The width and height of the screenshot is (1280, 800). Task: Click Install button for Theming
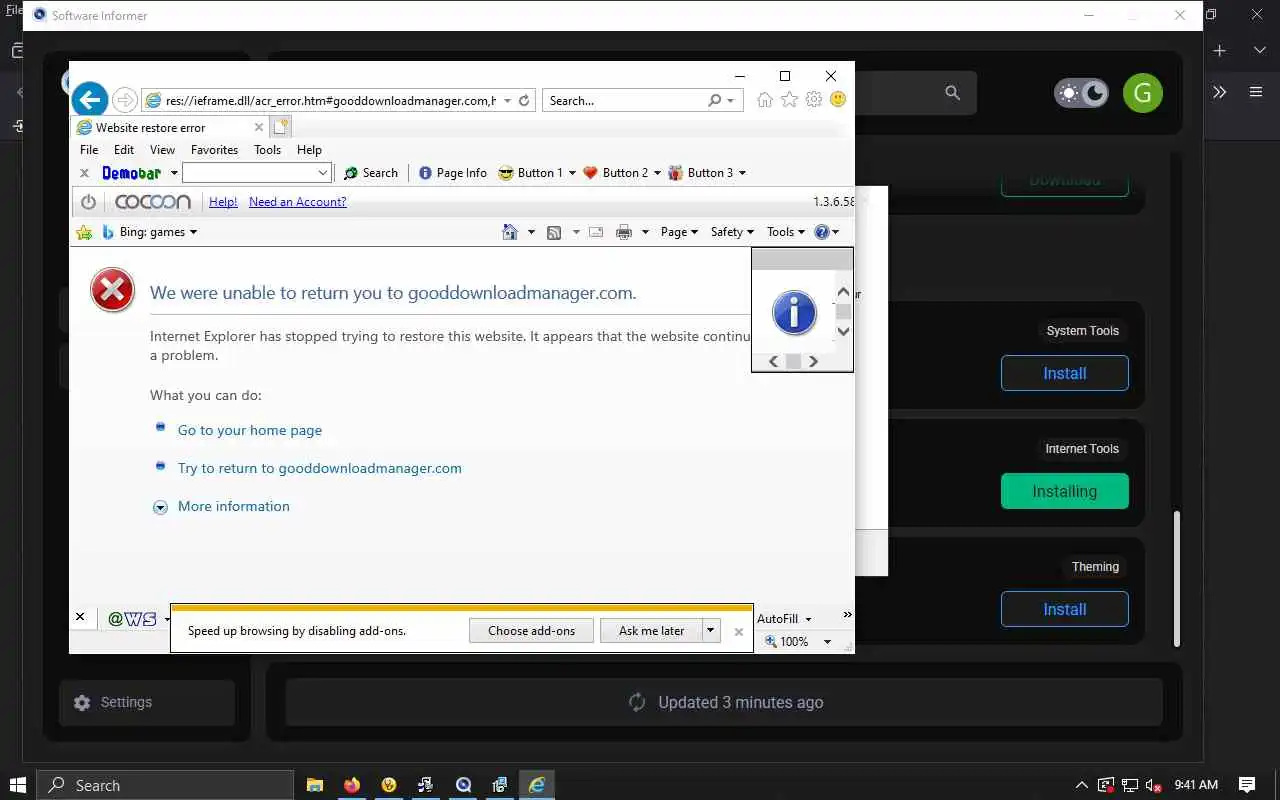click(x=1064, y=609)
